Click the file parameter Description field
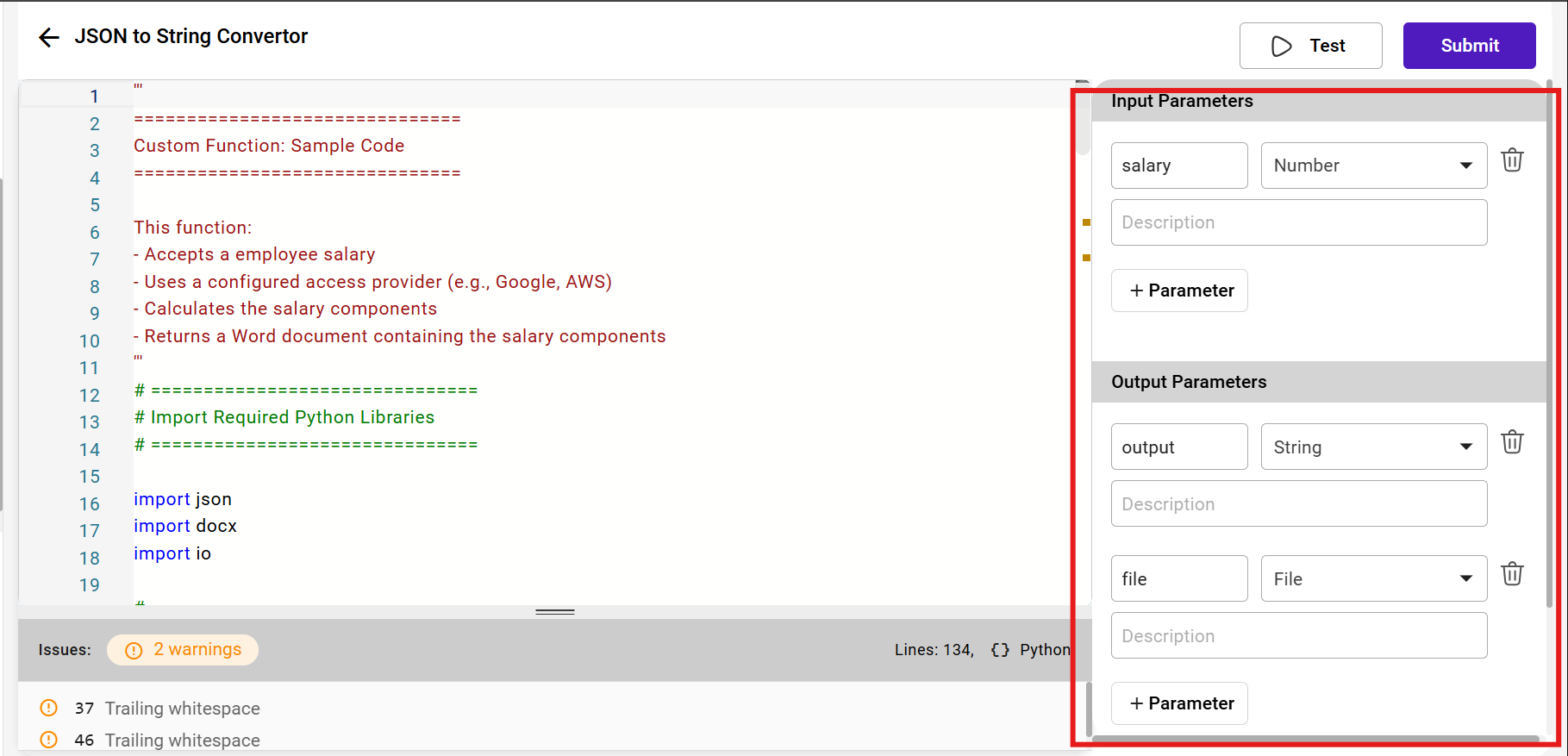Viewport: 1568px width, 756px height. point(1298,636)
